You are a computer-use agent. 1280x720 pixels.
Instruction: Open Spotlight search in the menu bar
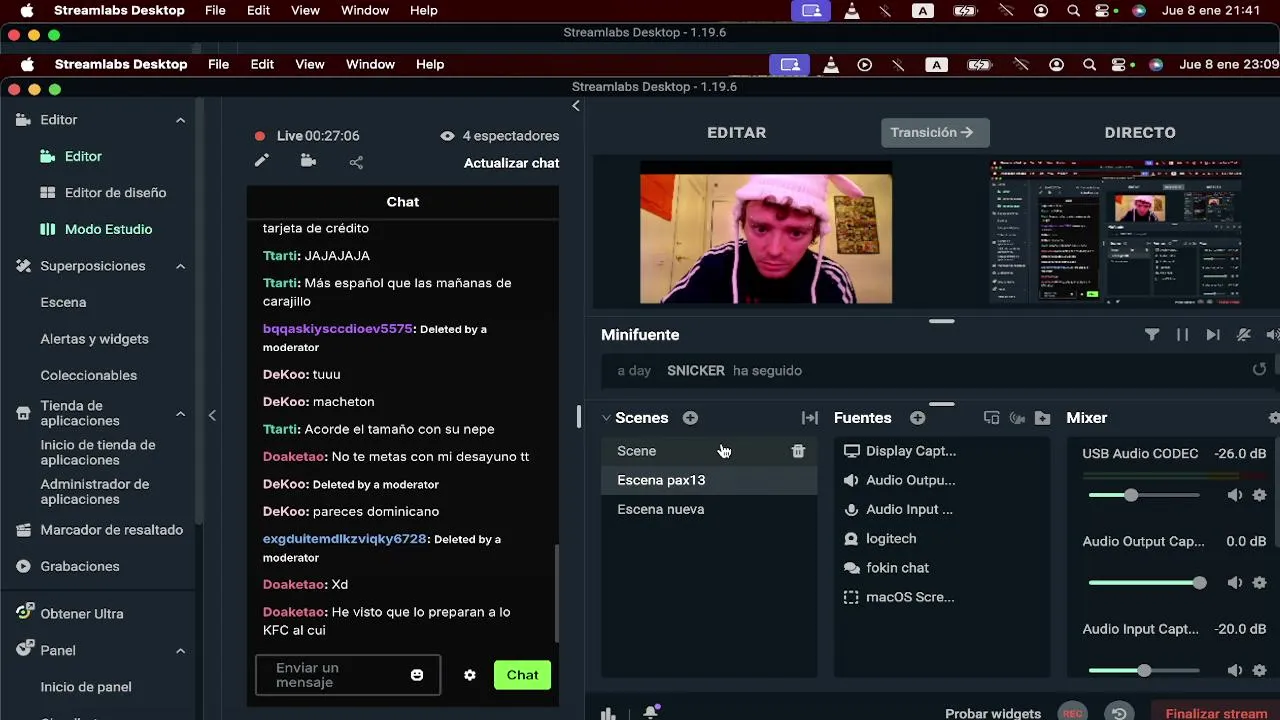tap(1089, 64)
